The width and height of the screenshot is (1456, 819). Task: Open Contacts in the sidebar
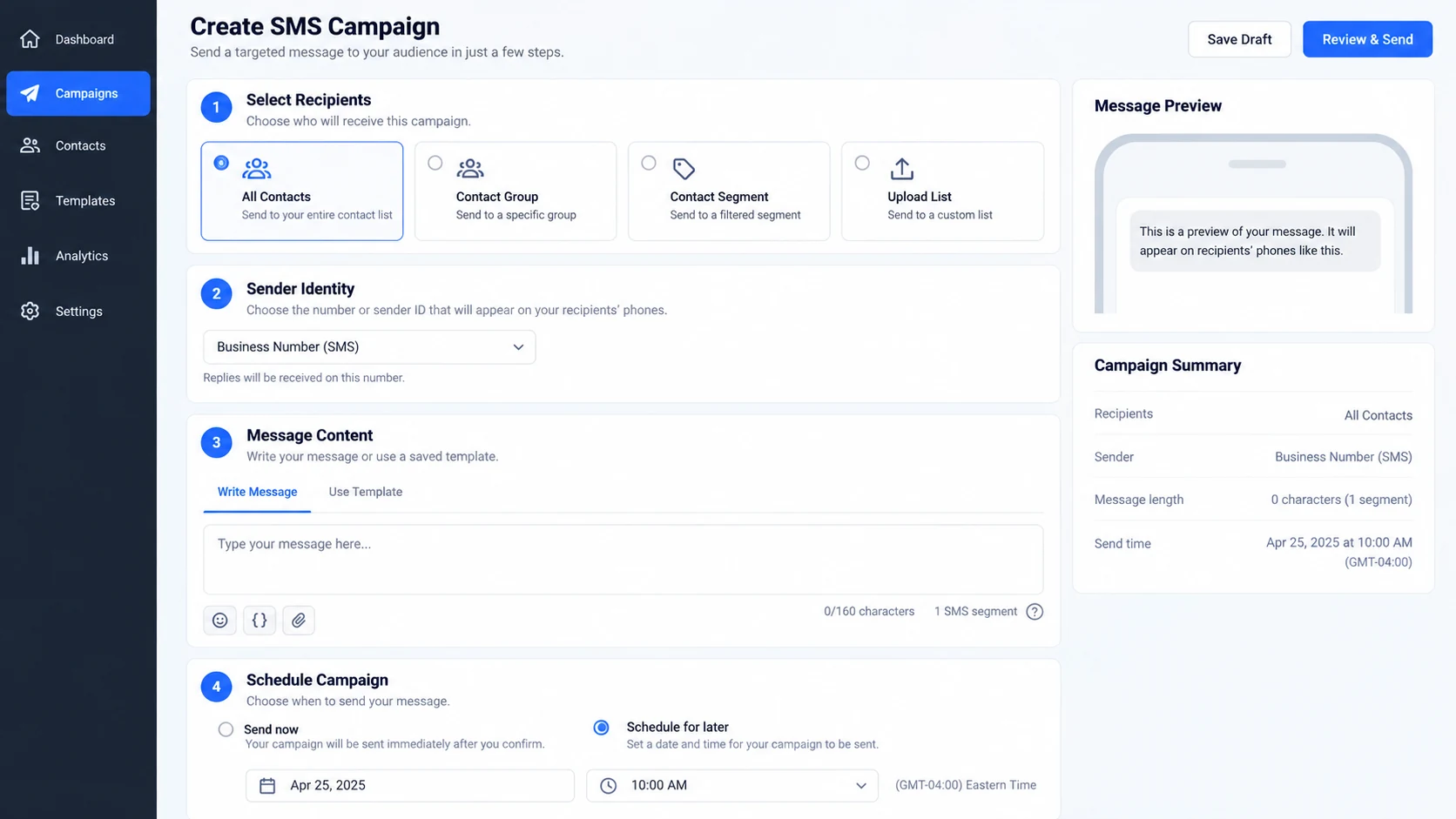(78, 145)
